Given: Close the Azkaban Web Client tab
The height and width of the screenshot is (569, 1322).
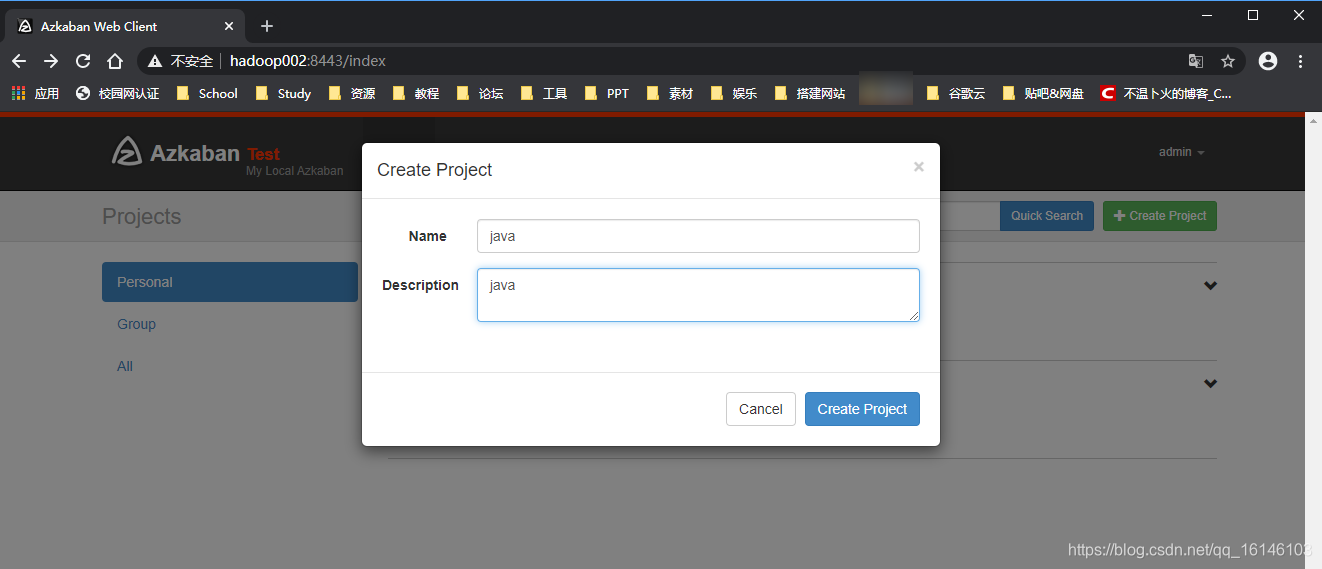Looking at the screenshot, I should (229, 26).
